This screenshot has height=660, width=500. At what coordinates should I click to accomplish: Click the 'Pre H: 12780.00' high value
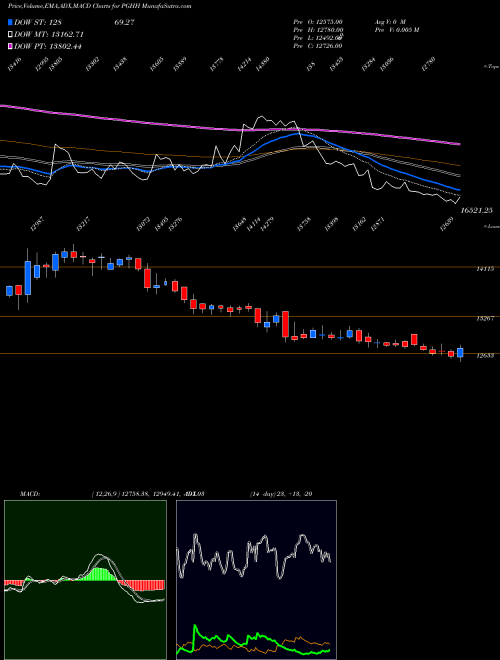319,30
